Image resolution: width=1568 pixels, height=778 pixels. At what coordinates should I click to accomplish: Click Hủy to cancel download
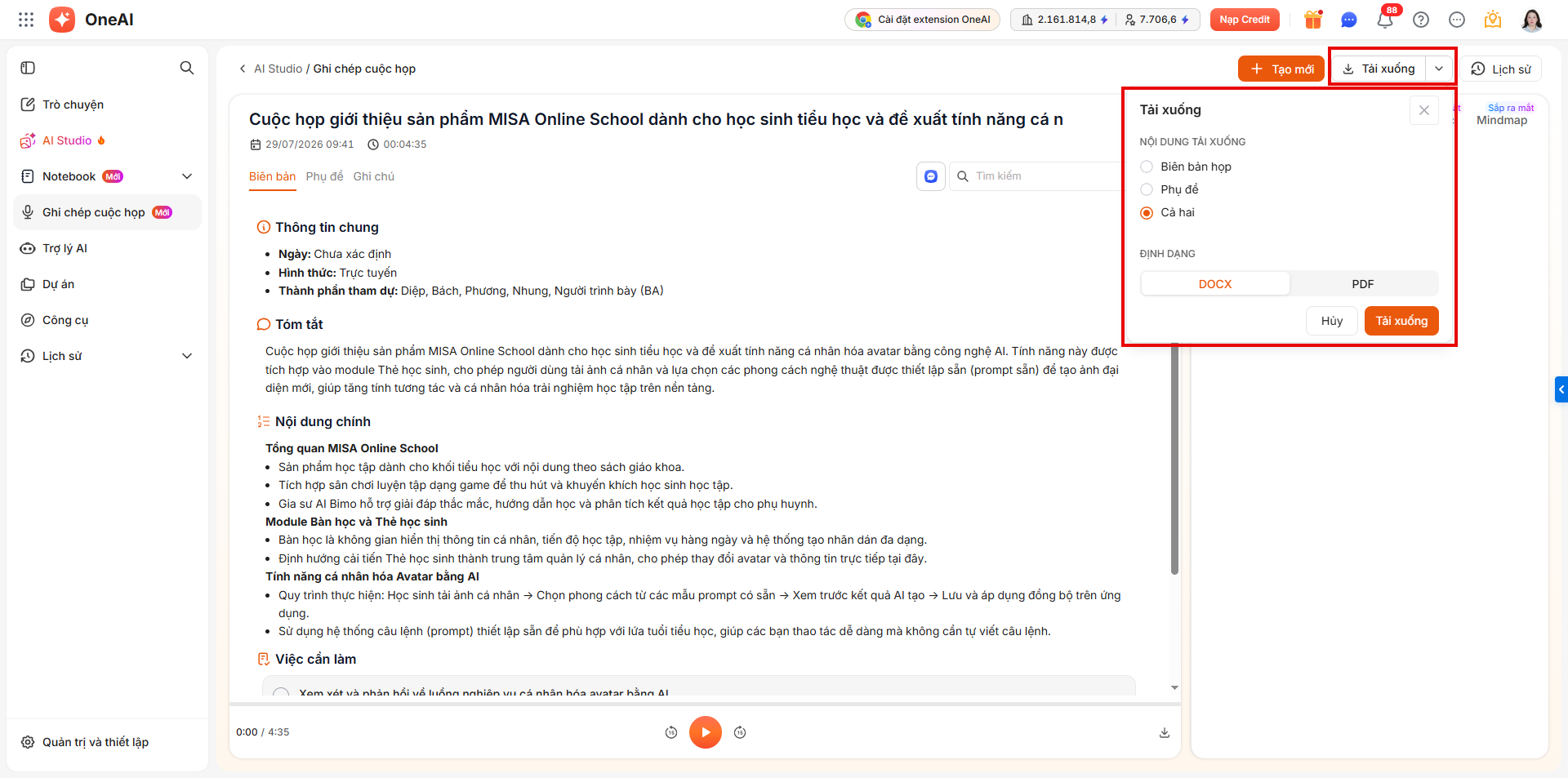tap(1332, 321)
